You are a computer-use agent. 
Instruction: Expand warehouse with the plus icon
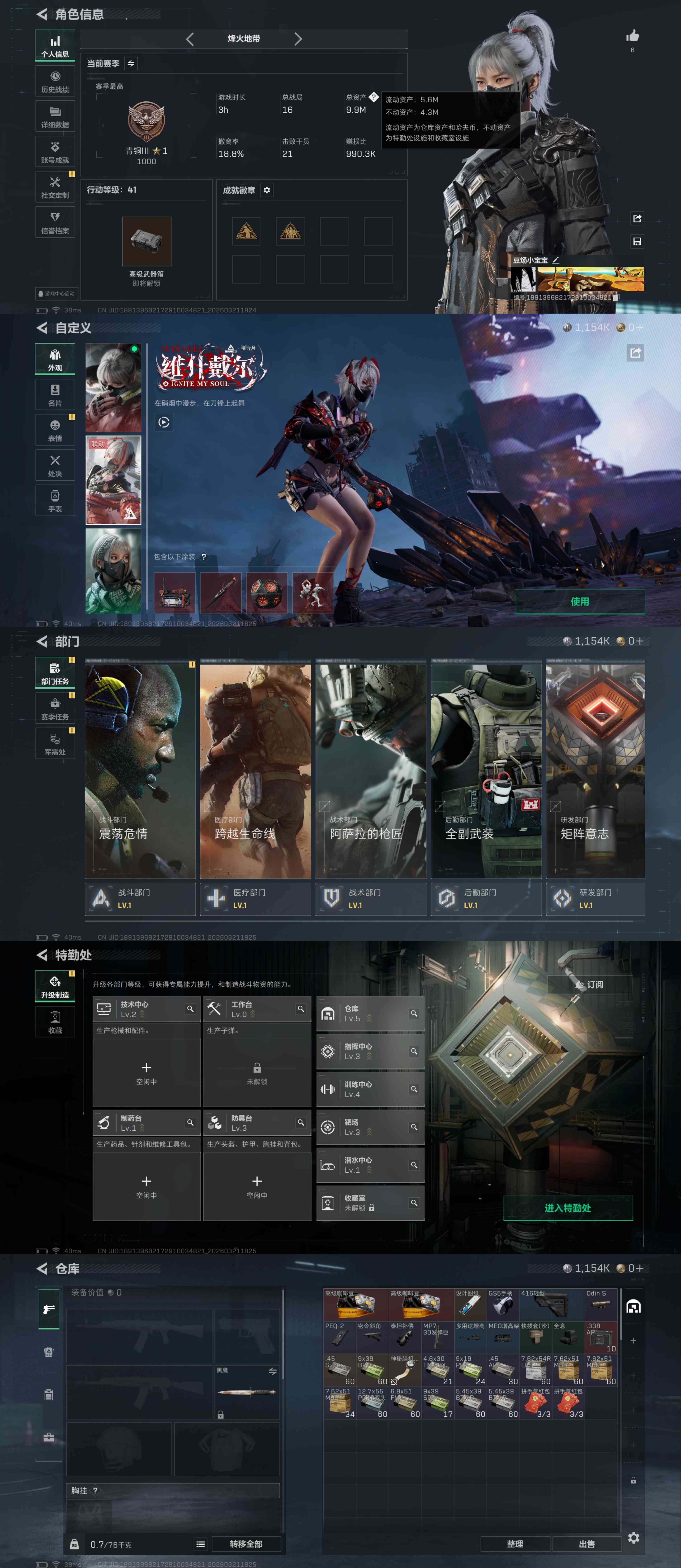(633, 1341)
